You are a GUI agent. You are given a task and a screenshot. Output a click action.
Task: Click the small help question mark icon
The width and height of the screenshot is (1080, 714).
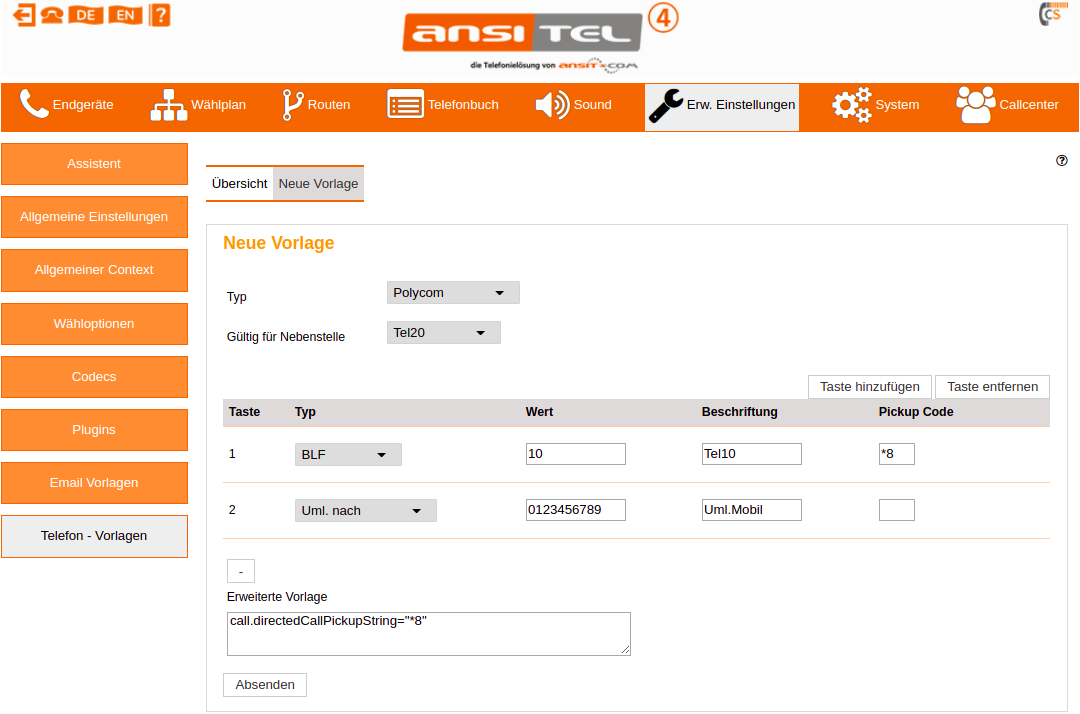coord(1062,160)
